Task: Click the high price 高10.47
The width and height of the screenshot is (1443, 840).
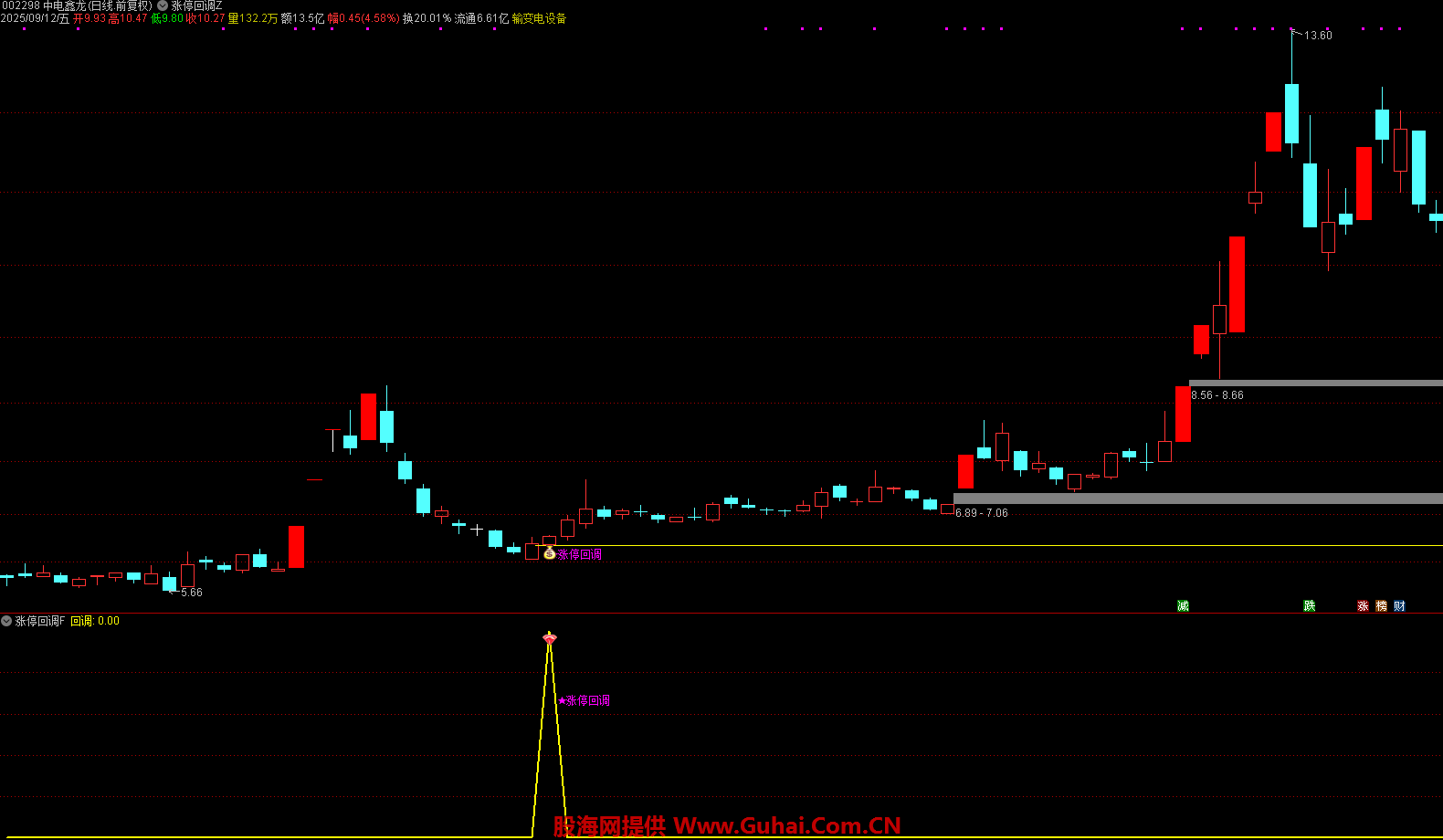Action: [128, 18]
